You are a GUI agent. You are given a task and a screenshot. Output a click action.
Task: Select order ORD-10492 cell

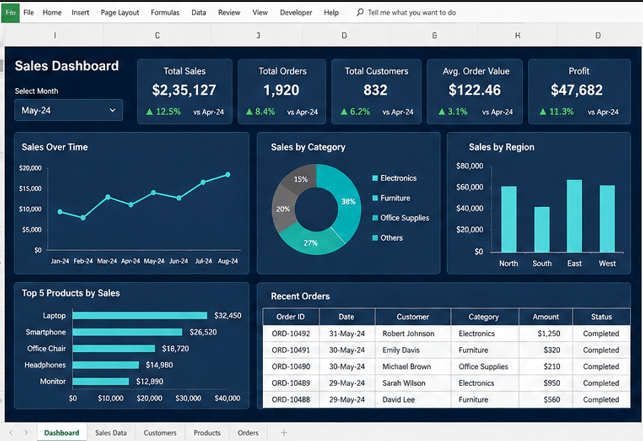click(291, 334)
